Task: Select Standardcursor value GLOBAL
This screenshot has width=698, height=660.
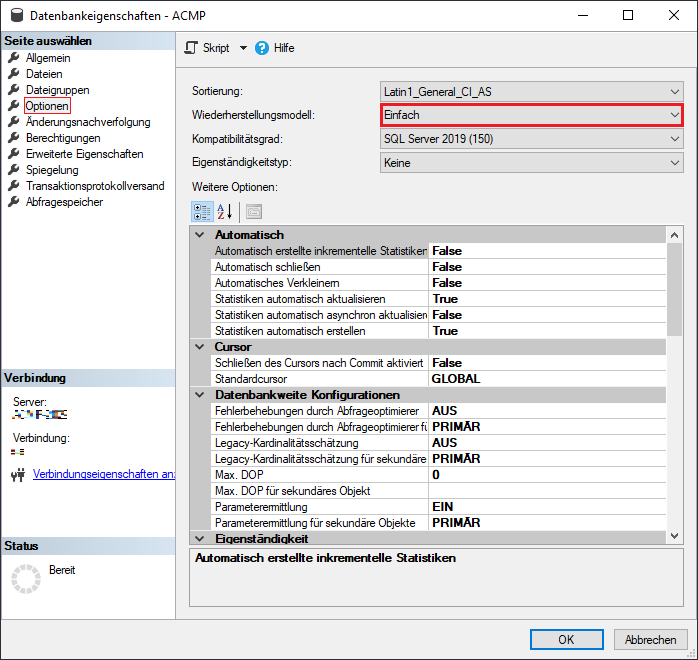Action: click(x=547, y=379)
